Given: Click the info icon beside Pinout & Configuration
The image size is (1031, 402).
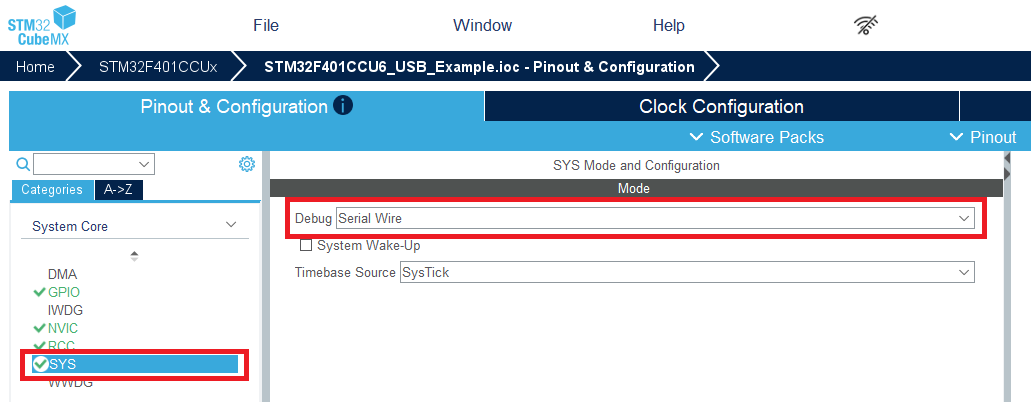Looking at the screenshot, I should click(x=343, y=105).
